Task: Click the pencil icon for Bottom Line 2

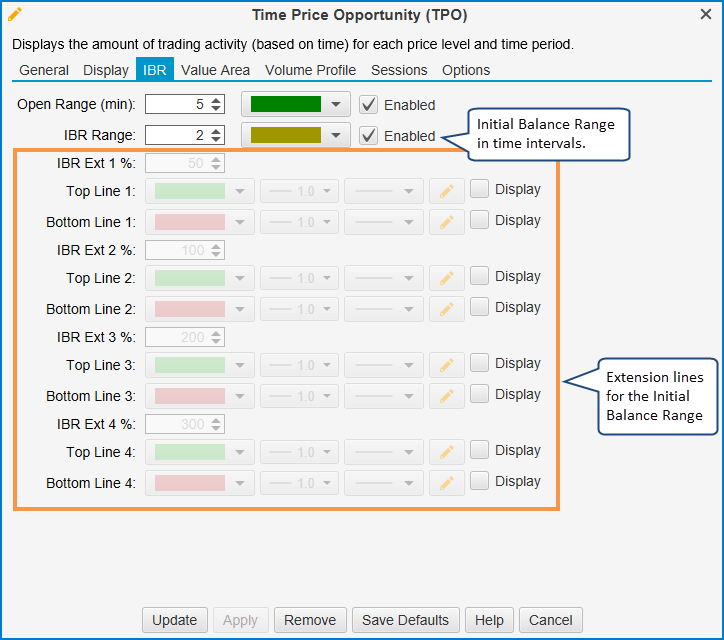Action: tap(447, 309)
